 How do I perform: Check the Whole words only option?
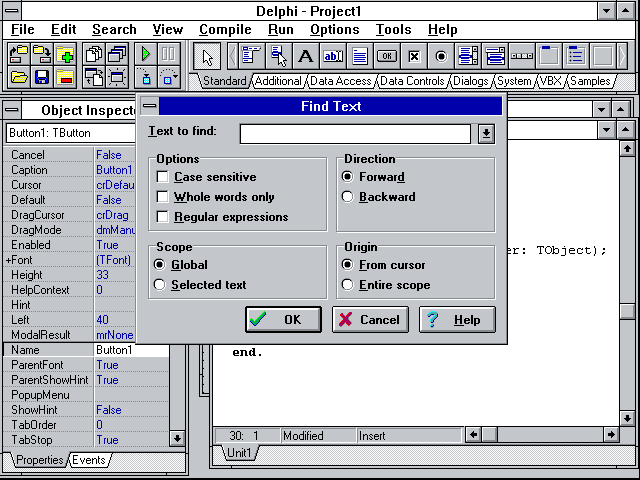point(163,197)
